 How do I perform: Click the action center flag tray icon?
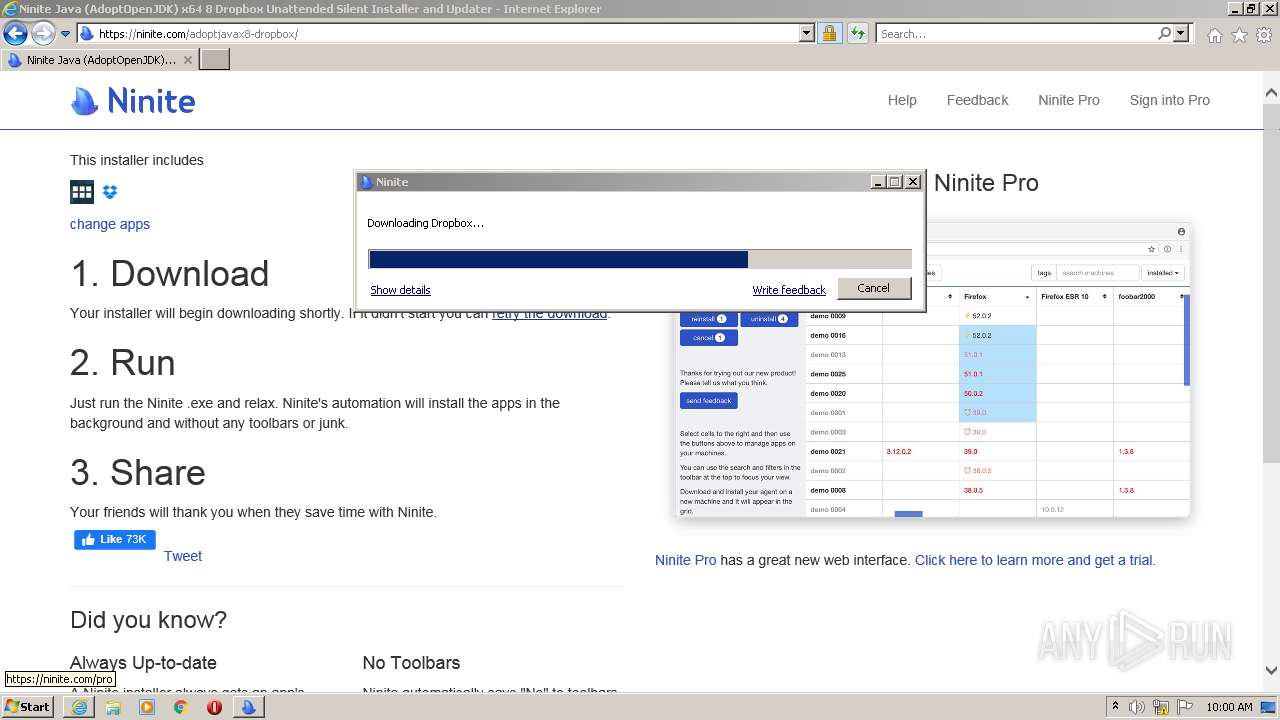click(1185, 707)
